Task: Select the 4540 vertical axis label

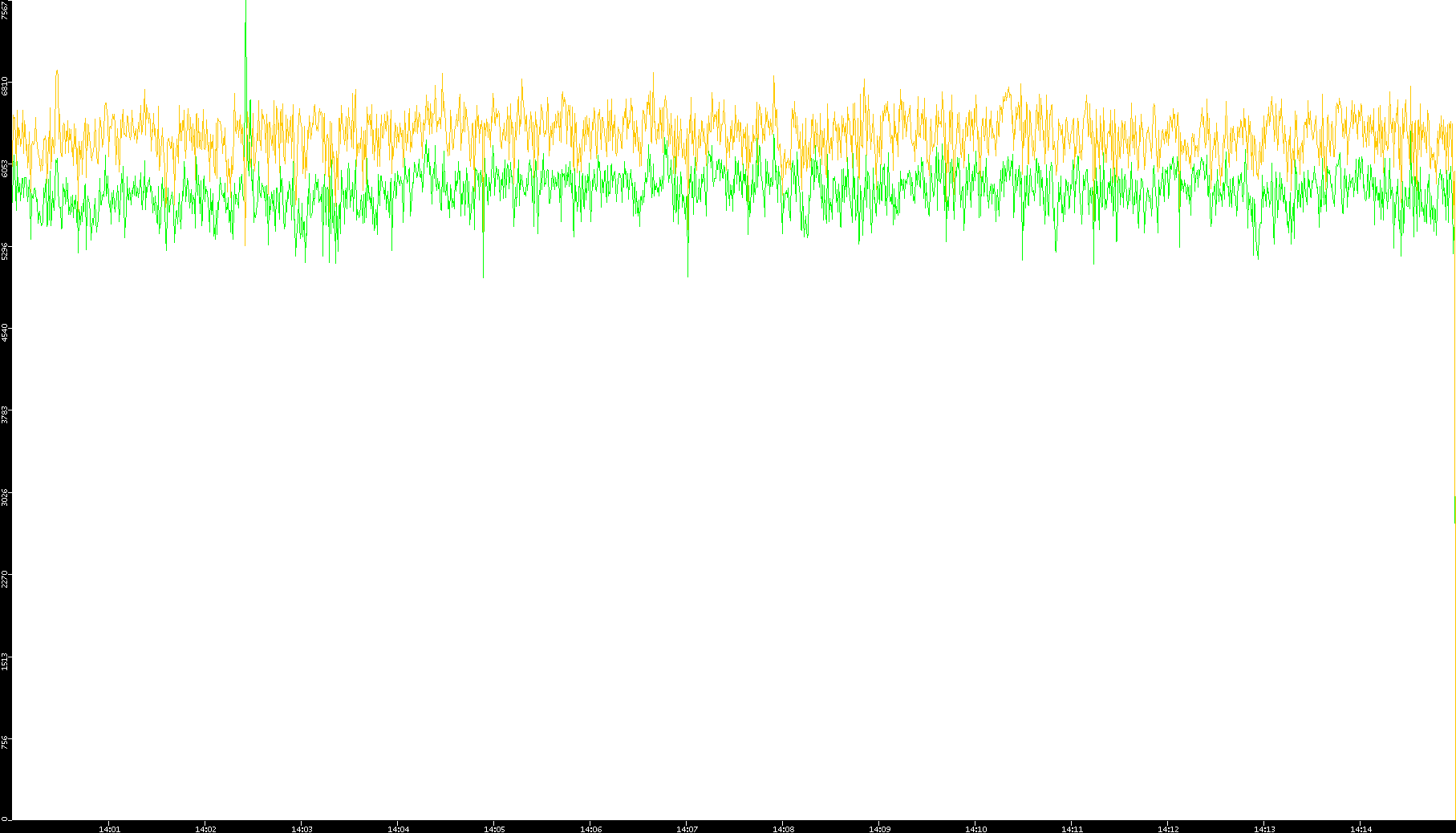Action: [6, 332]
